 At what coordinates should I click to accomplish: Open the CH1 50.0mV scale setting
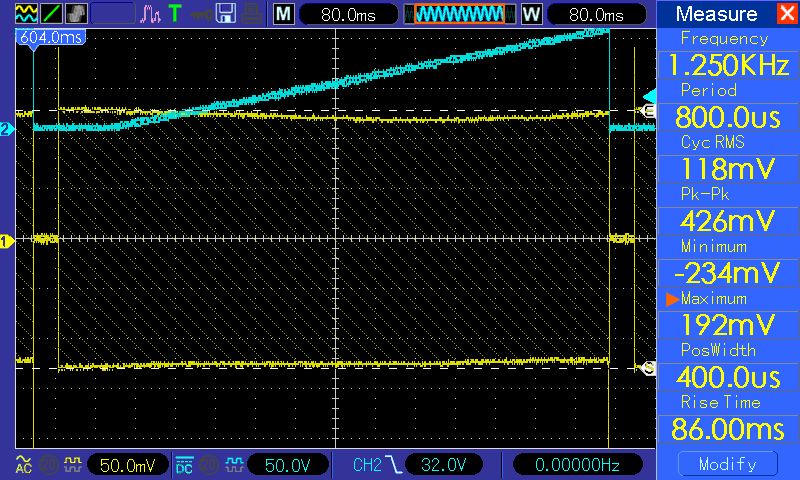click(x=126, y=464)
